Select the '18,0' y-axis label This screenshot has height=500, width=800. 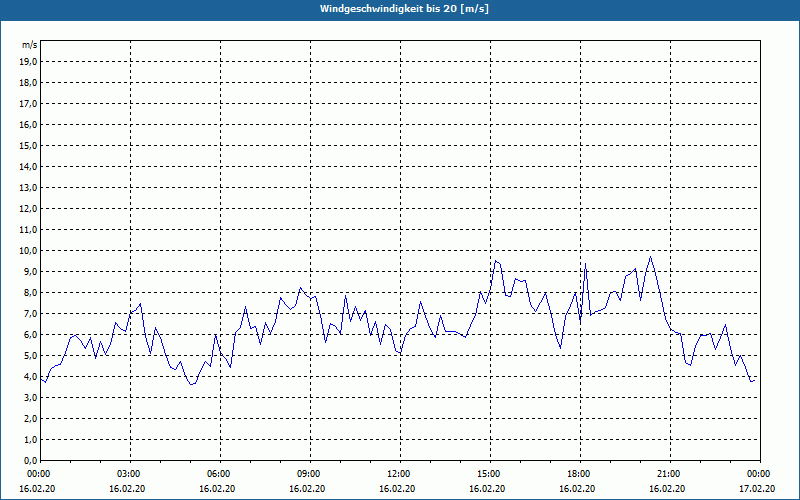[x=29, y=83]
